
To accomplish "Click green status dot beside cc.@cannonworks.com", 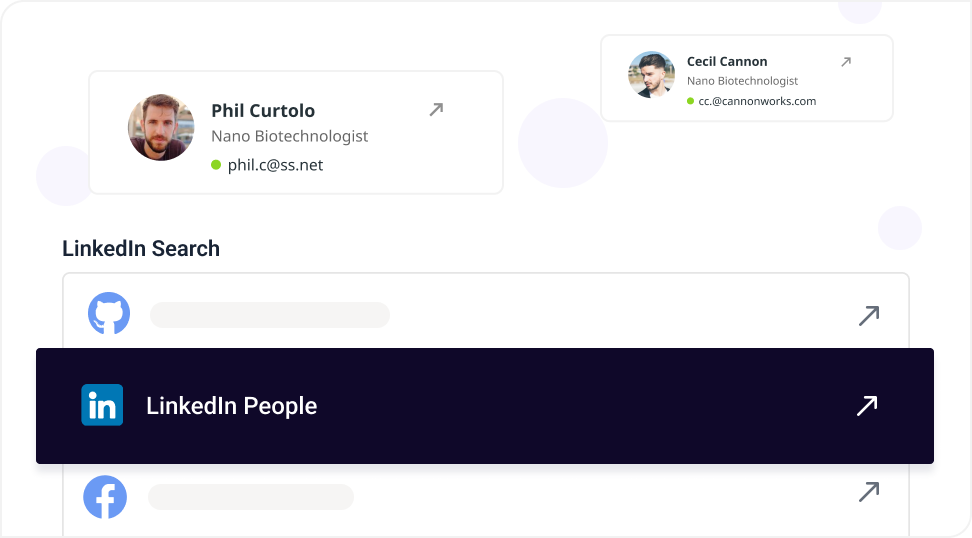I will pyautogui.click(x=690, y=101).
